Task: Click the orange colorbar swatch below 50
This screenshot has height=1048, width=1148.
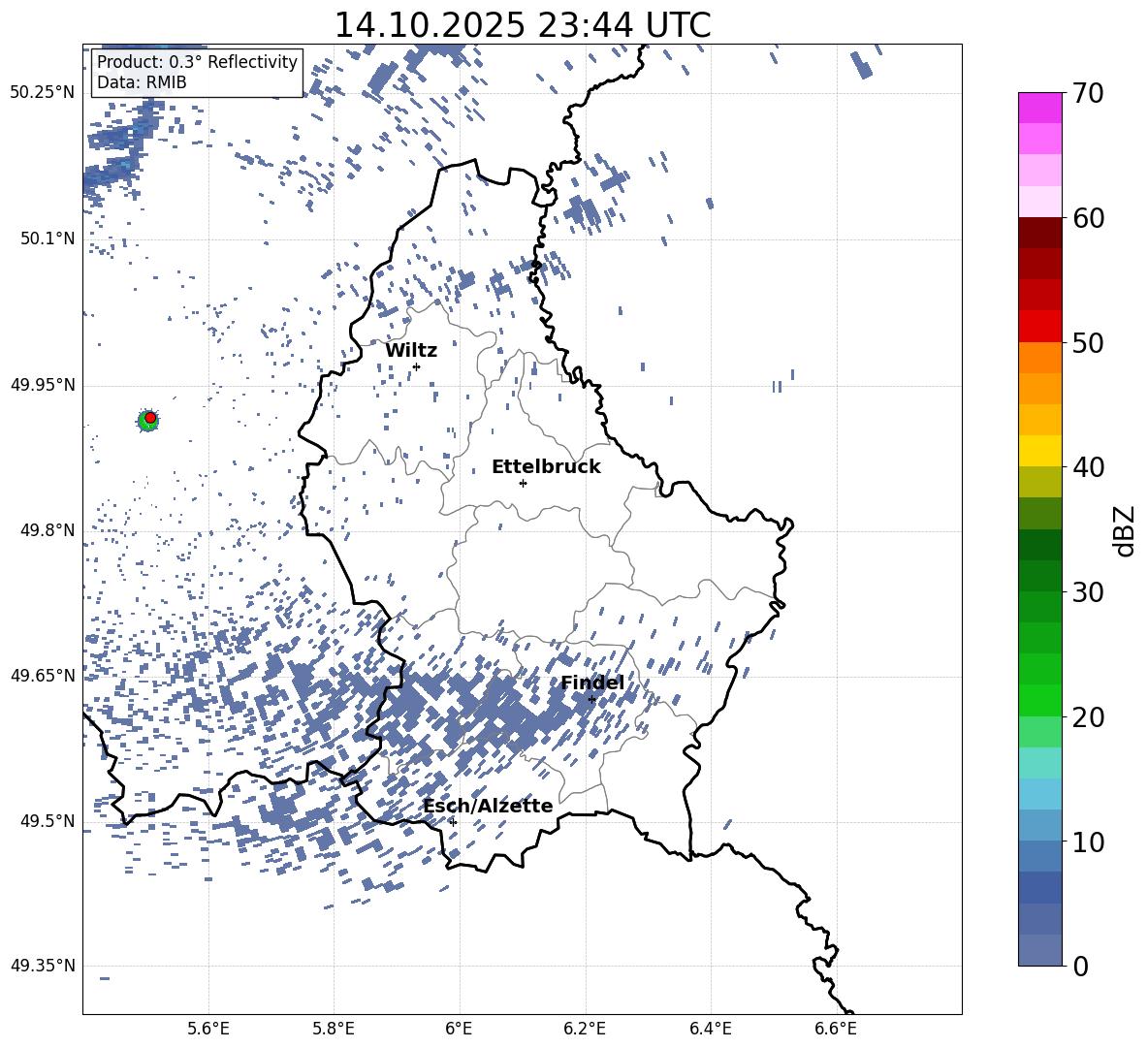Action: pos(1040,358)
